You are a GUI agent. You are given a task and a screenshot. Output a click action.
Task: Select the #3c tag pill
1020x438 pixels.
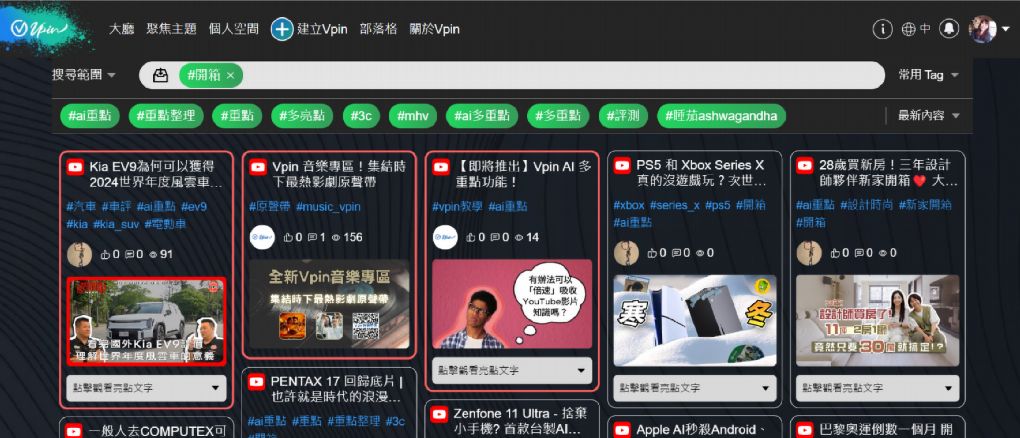(x=361, y=116)
